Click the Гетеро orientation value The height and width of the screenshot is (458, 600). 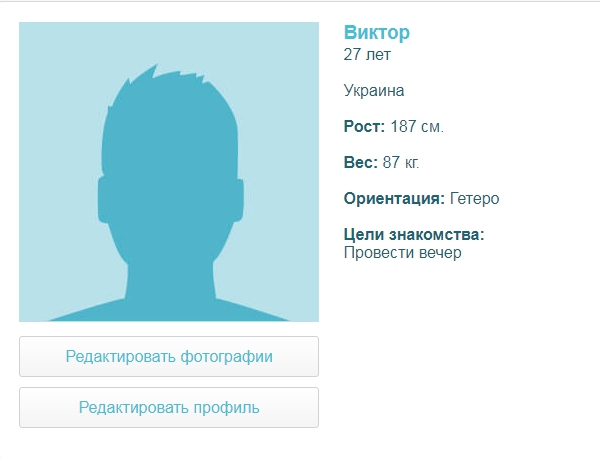474,199
